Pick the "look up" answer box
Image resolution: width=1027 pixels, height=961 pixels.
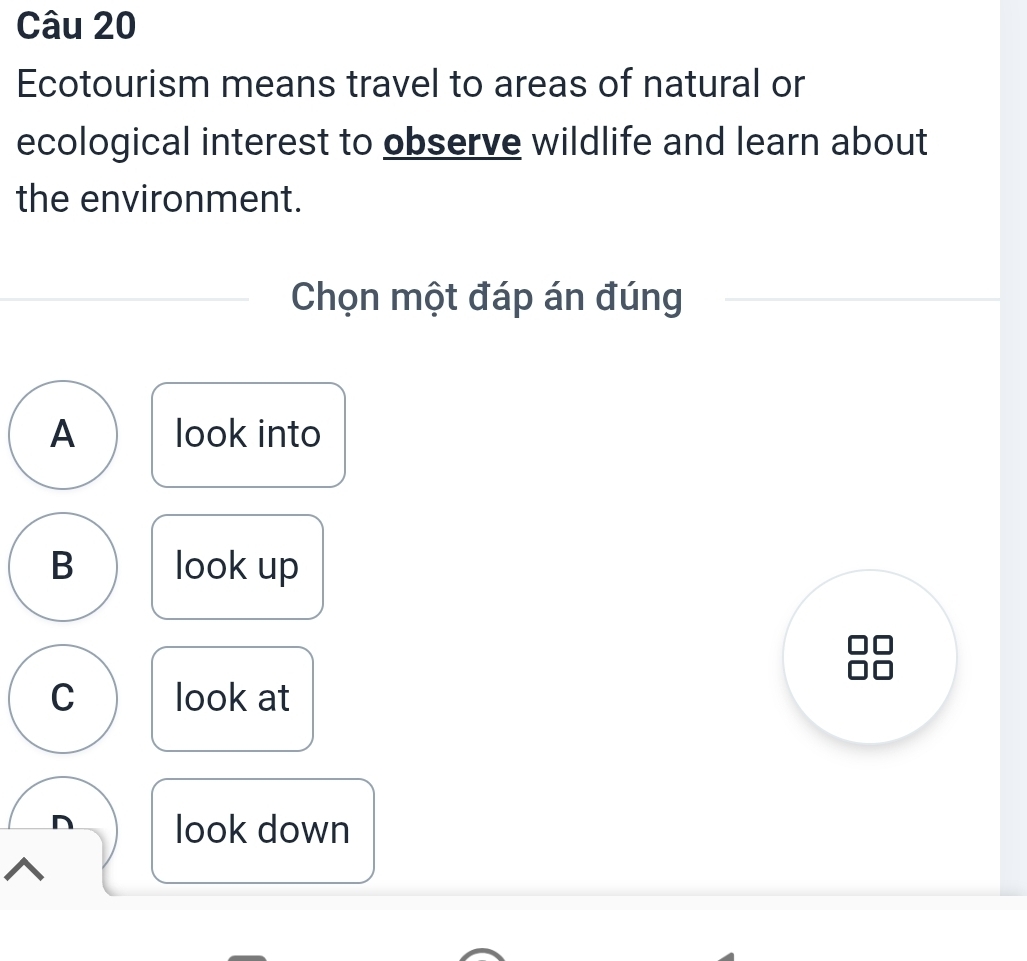point(237,567)
